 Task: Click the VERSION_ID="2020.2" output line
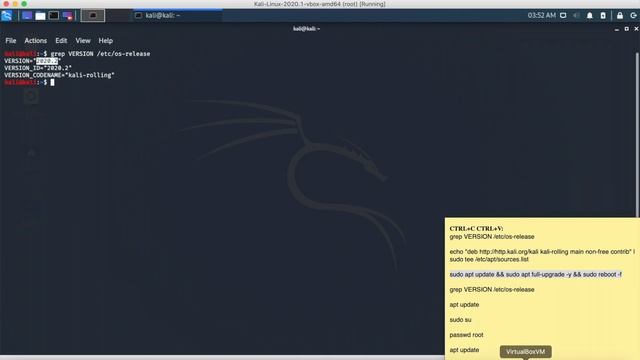click(x=38, y=68)
